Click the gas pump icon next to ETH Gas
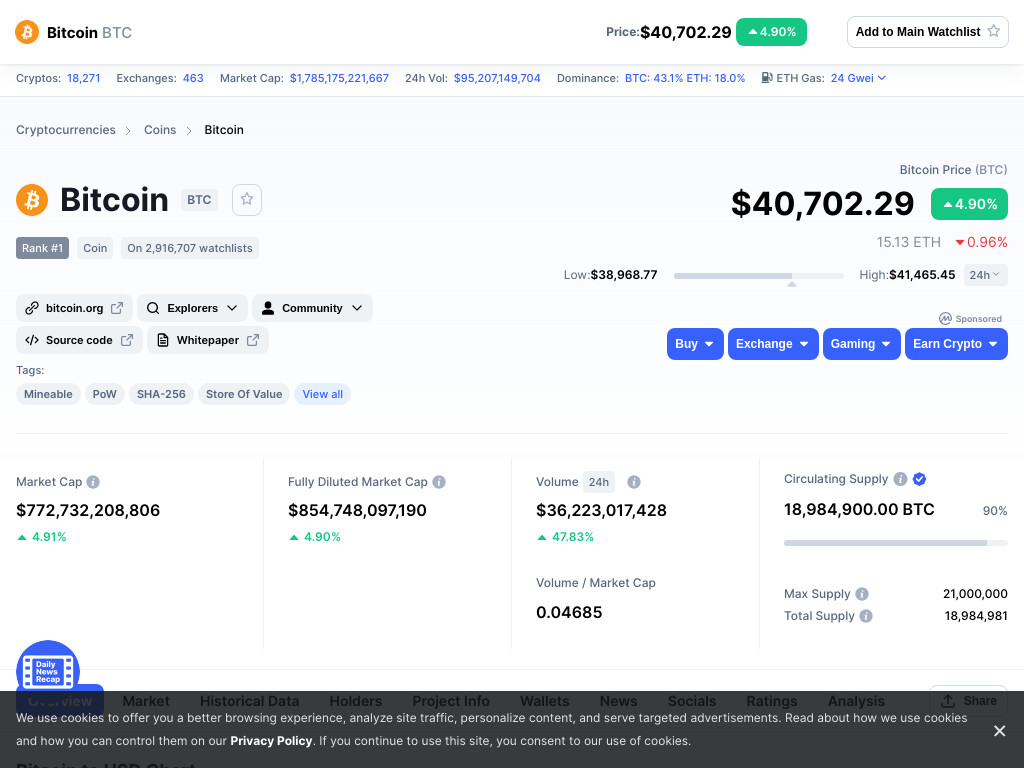Screen dimensions: 1024x768 (767, 78)
